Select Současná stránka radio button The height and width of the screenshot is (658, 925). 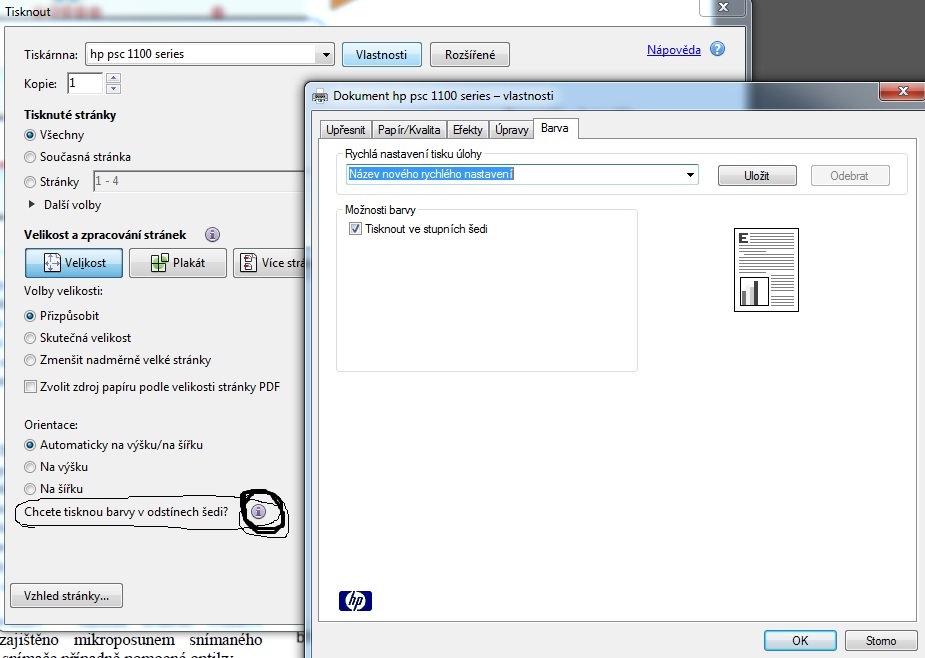[x=29, y=157]
